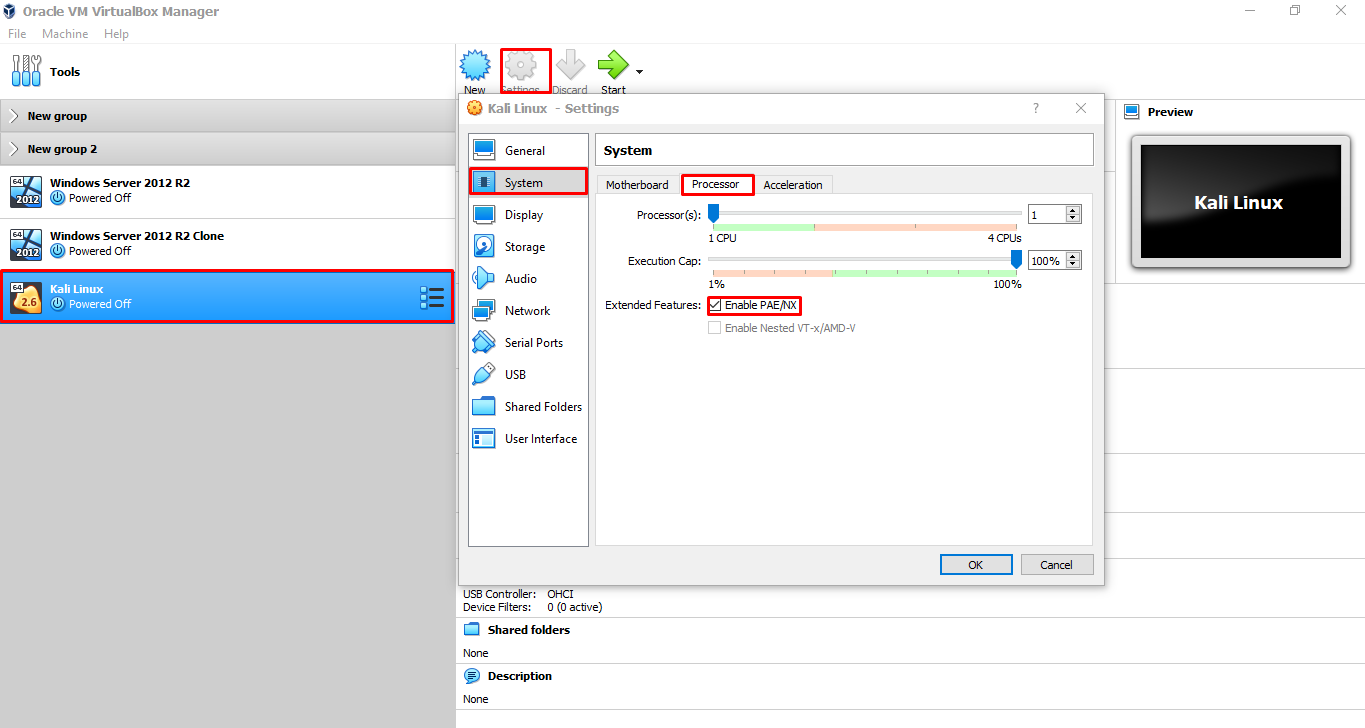Open the Serial Ports settings category
This screenshot has height=728, width=1365.
[528, 343]
